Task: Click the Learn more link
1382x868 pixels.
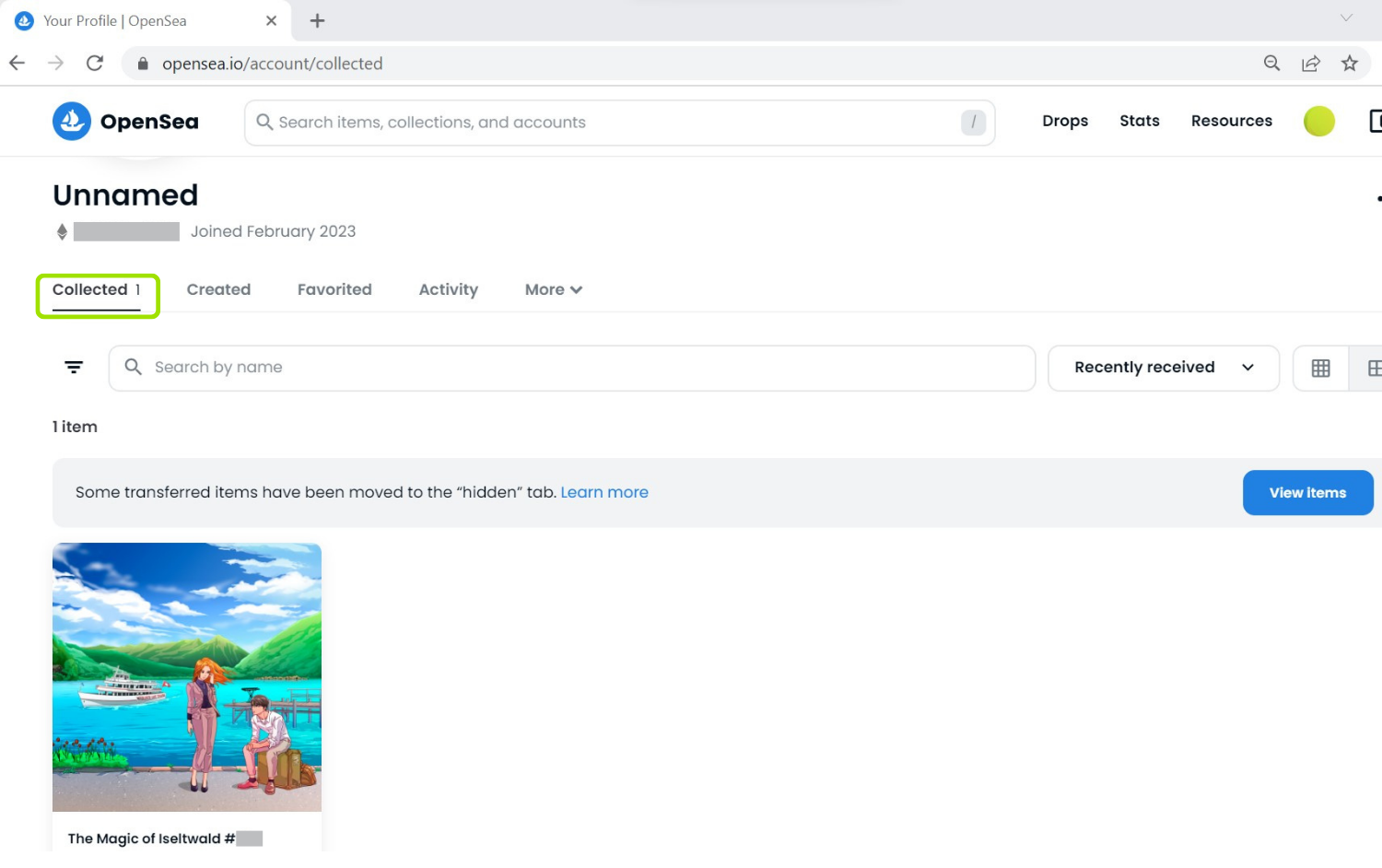Action: tap(604, 492)
